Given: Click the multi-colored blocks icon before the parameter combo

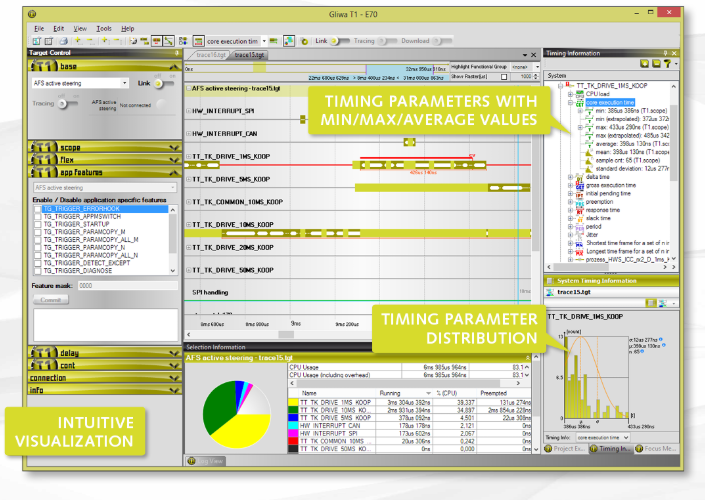Looking at the screenshot, I should (183, 41).
